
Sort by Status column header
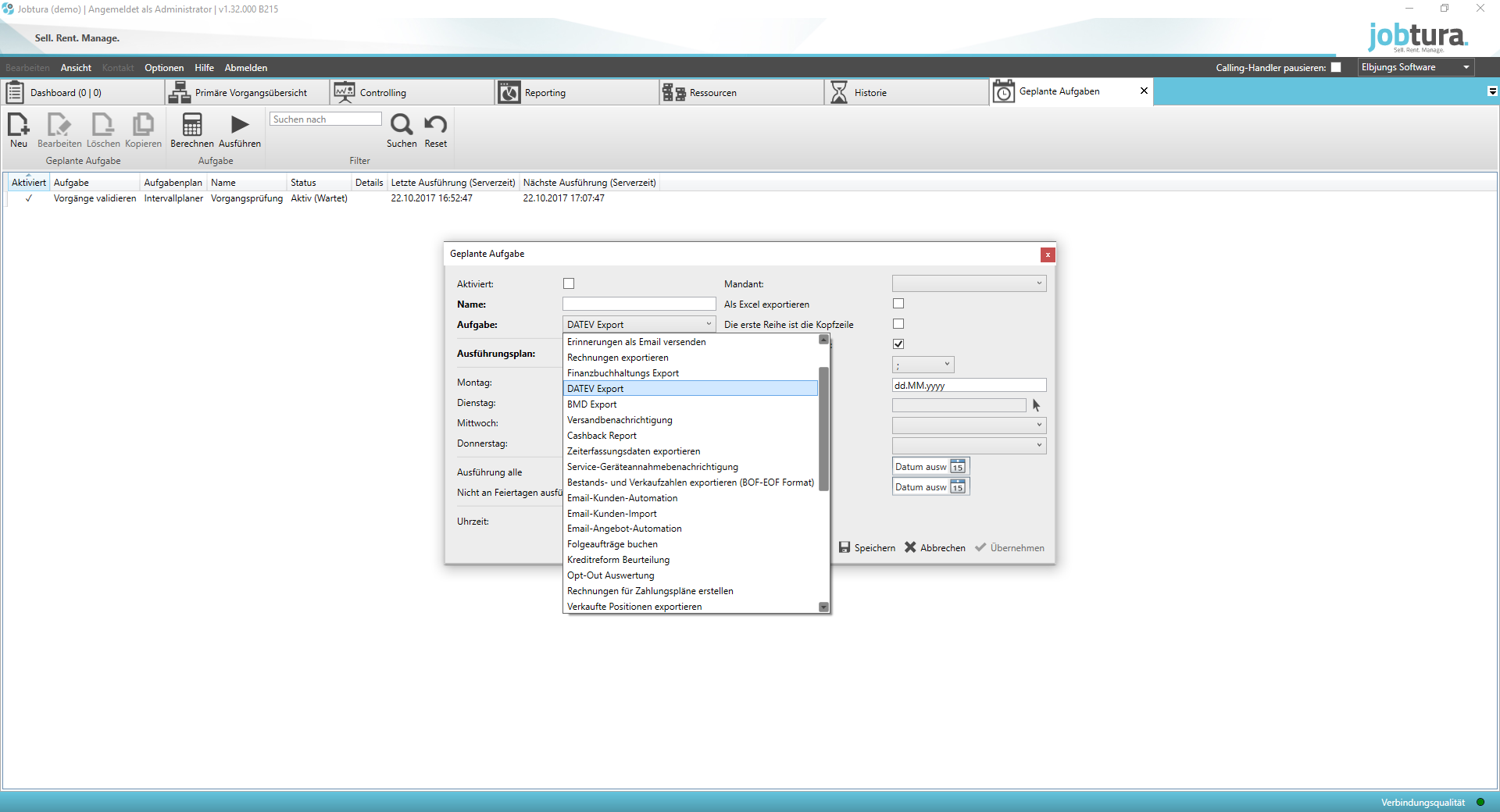(319, 183)
